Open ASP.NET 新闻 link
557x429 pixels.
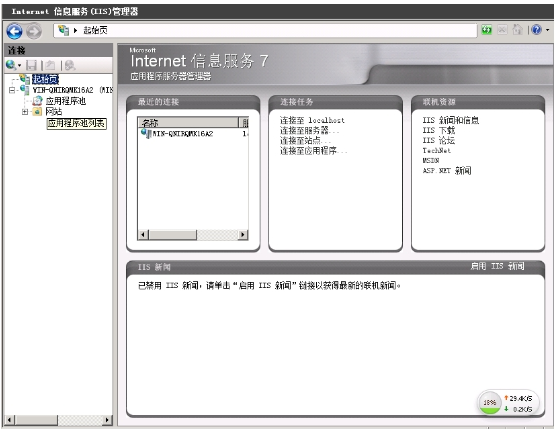point(447,171)
